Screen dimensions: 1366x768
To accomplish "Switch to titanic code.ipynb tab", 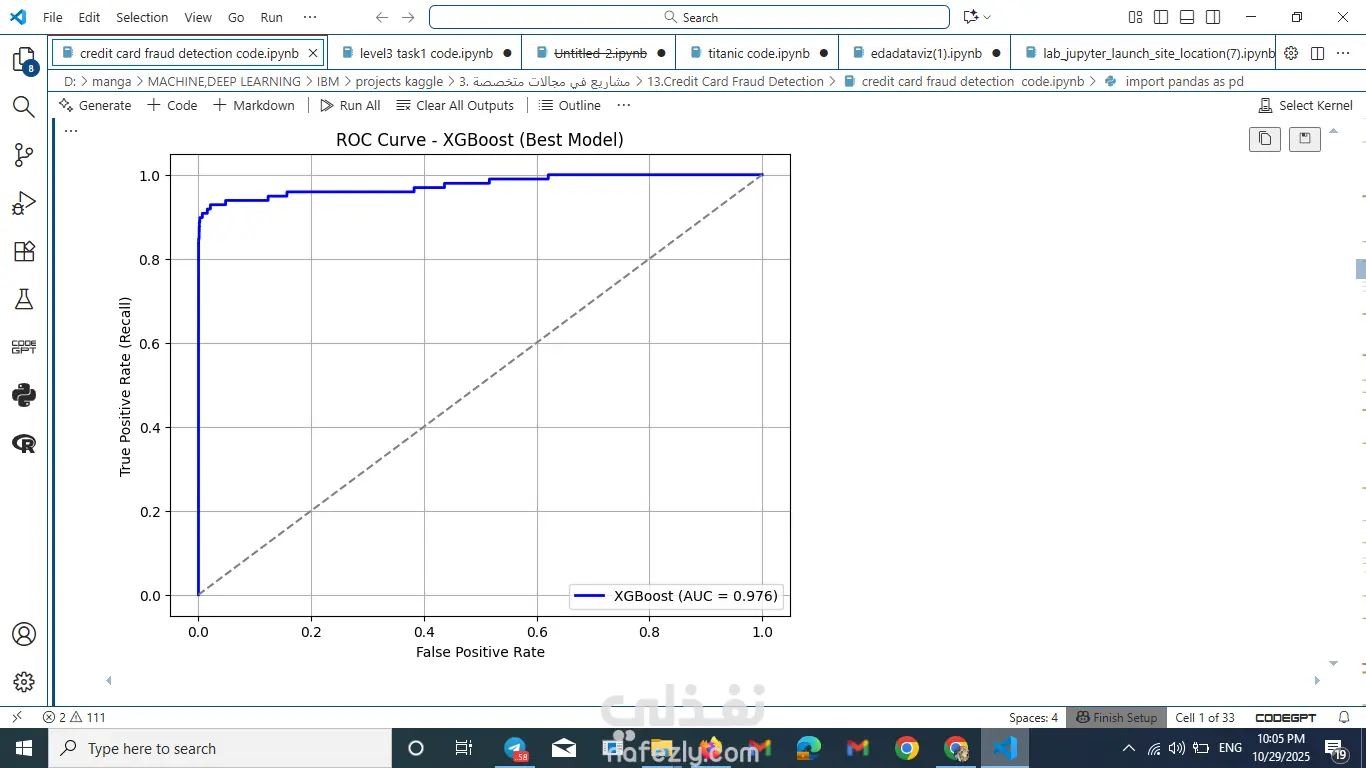I will pyautogui.click(x=758, y=53).
